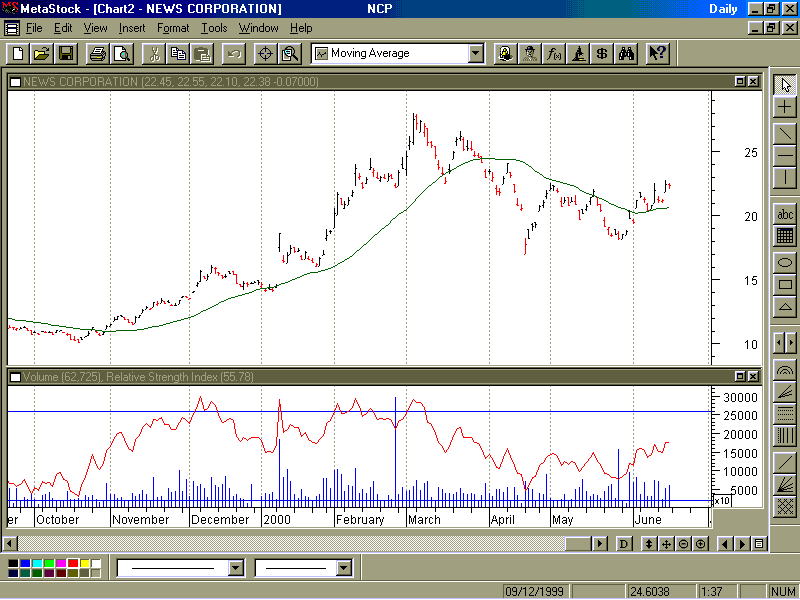Pick the blue color swatch
Screen dimensions: 800x600
click(25, 564)
